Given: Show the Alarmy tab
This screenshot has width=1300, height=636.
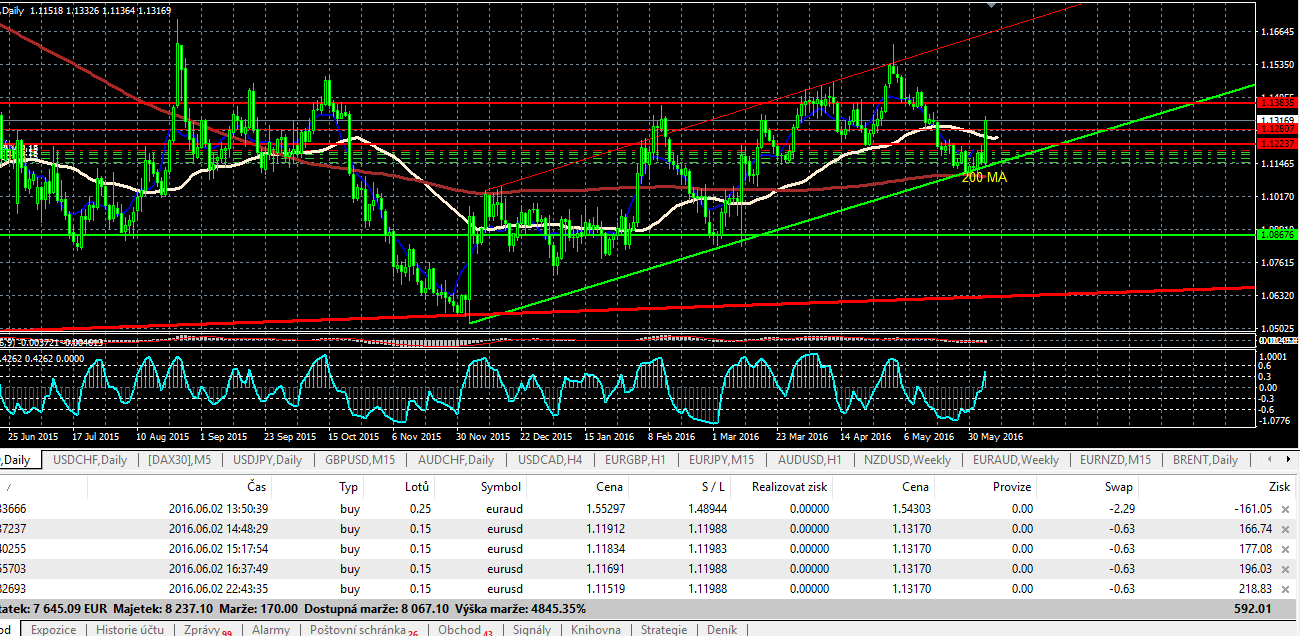Looking at the screenshot, I should coord(270,630).
